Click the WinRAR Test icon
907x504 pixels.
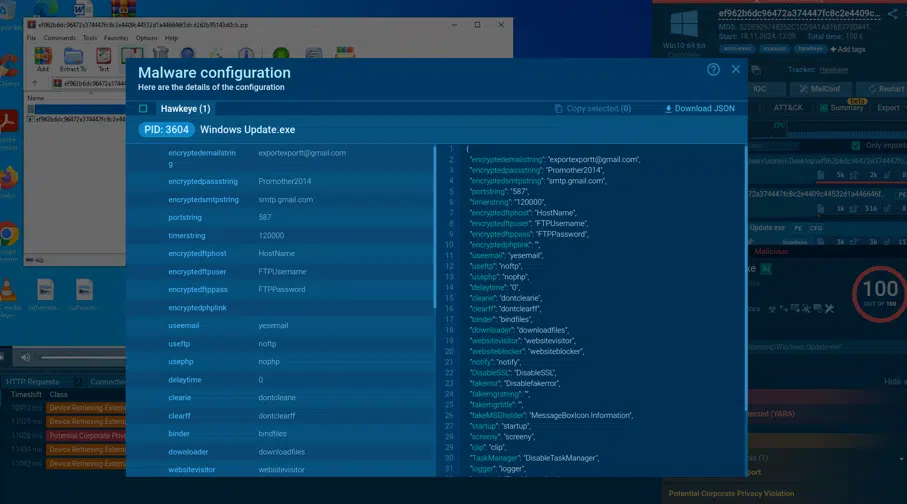click(104, 60)
